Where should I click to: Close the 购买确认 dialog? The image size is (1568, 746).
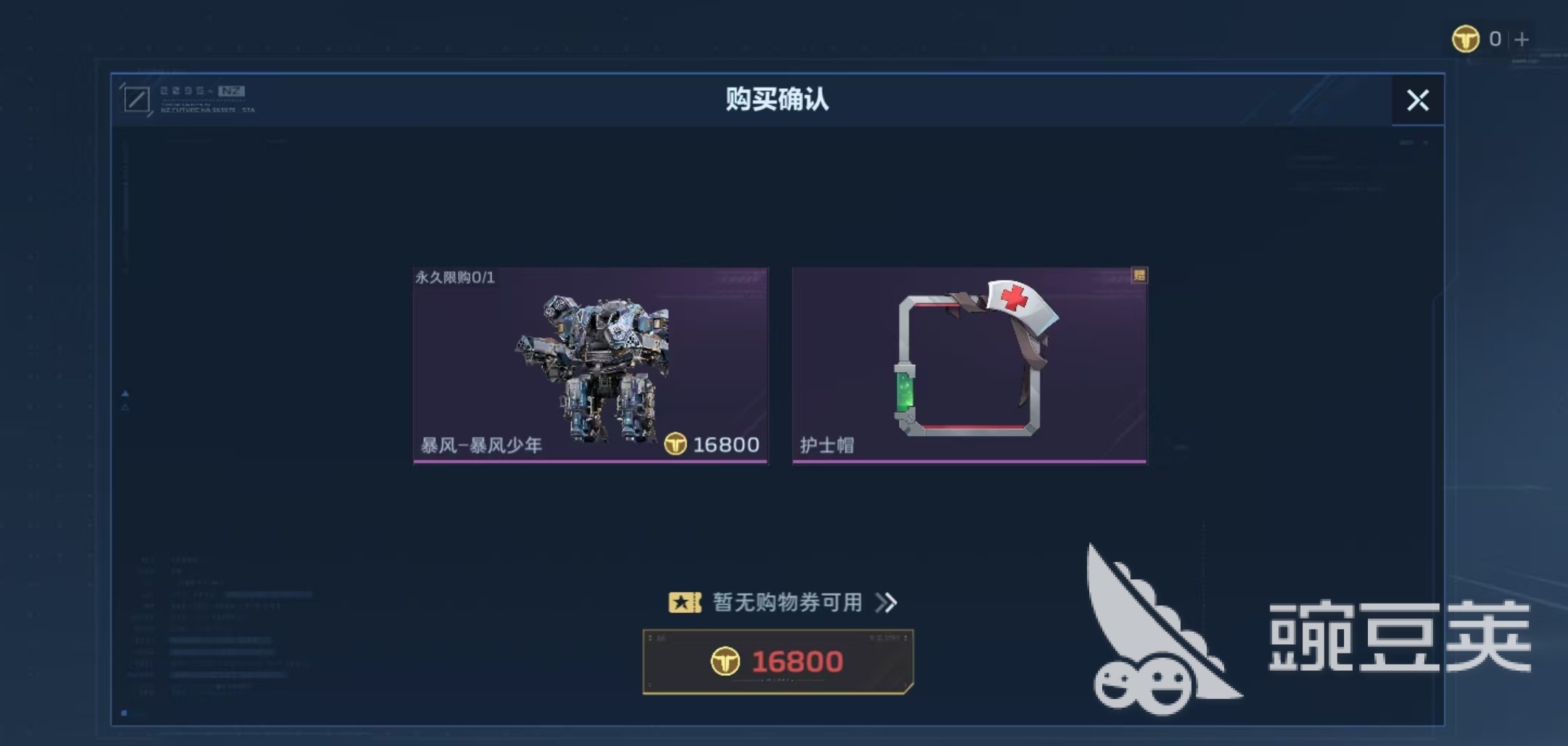pos(1418,100)
